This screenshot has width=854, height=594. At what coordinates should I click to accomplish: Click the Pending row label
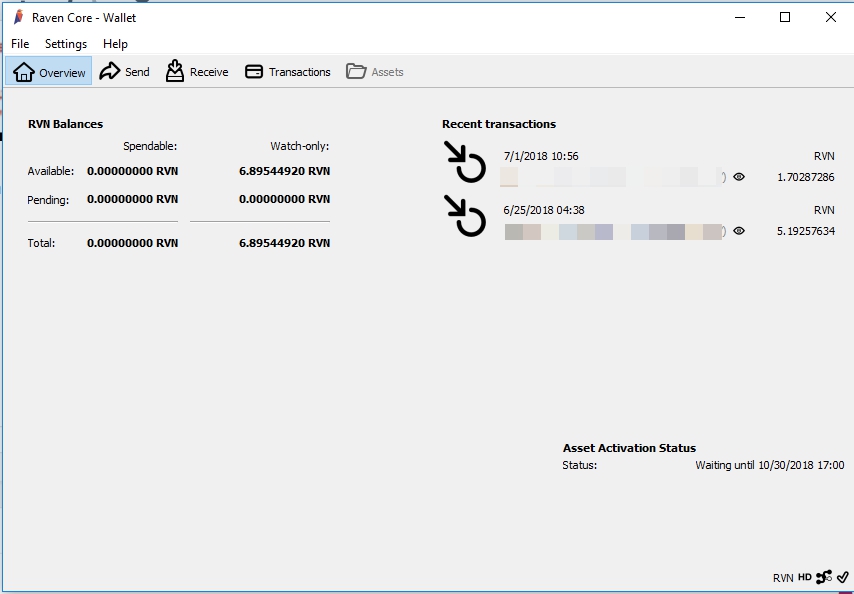point(48,200)
